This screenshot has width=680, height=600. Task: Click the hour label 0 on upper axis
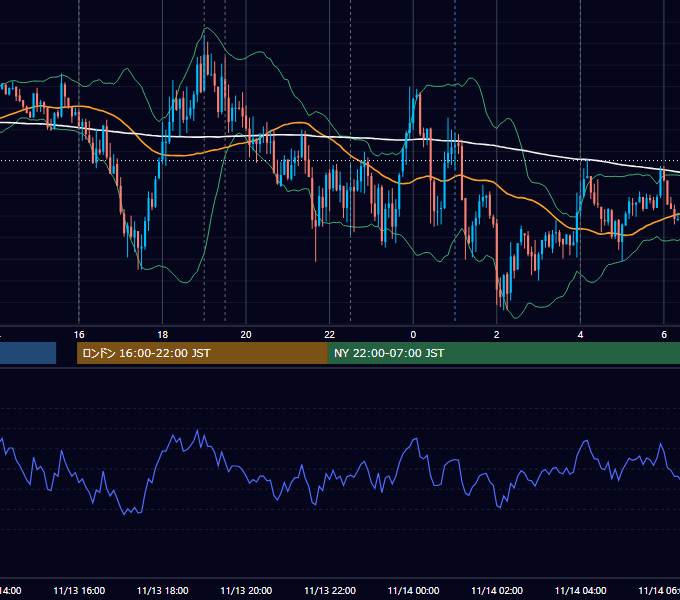413,335
